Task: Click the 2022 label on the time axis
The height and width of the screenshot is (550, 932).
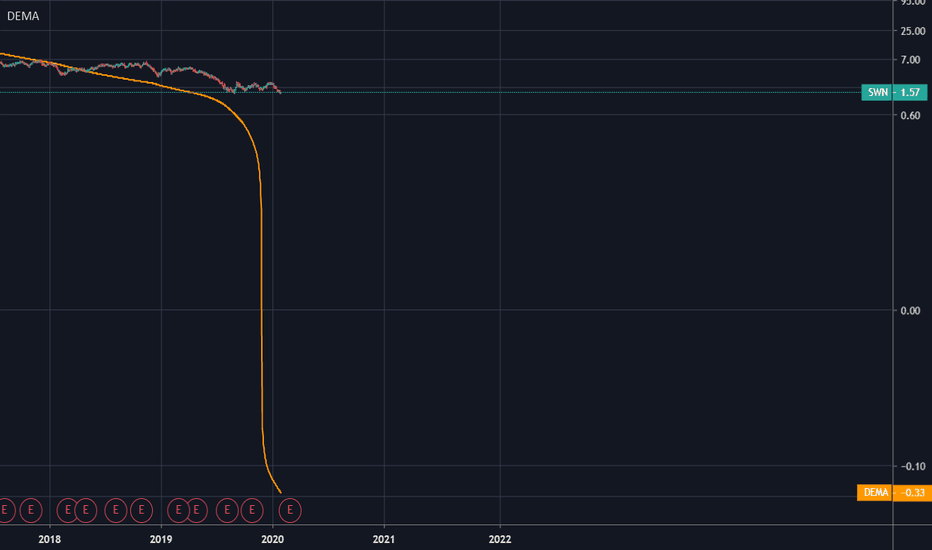Action: point(500,539)
